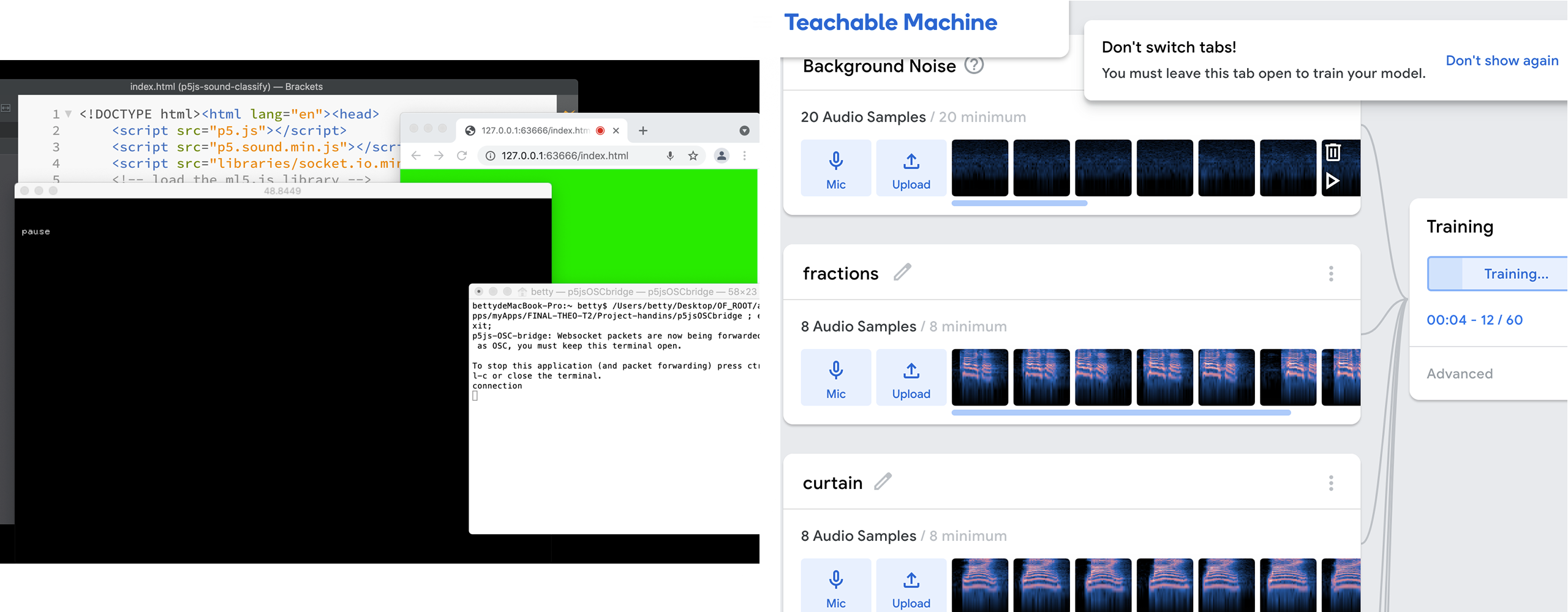Click '20 Audio Samples' label
This screenshot has width=1568, height=612.
863,117
